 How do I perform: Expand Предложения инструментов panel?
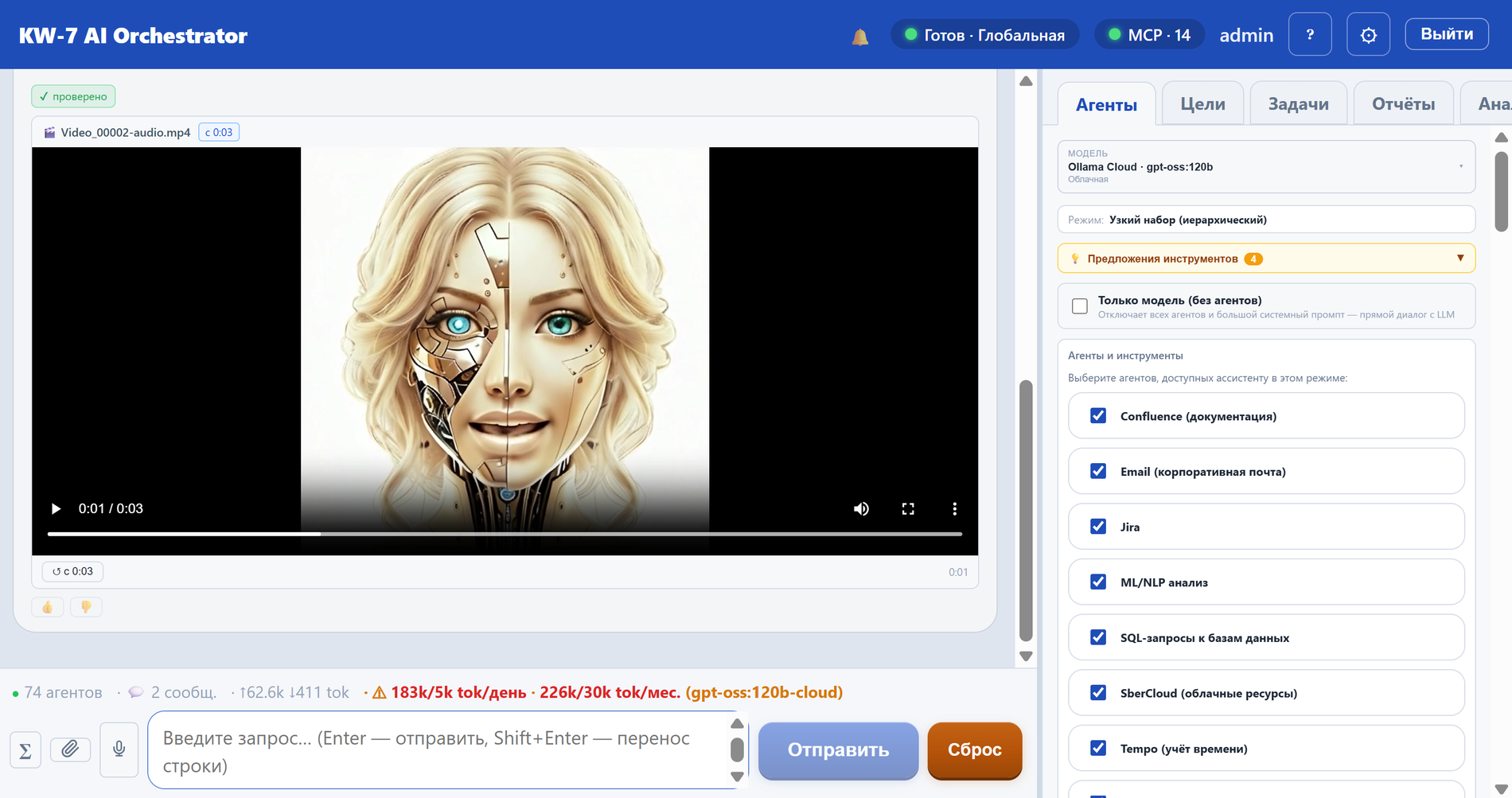click(1266, 259)
